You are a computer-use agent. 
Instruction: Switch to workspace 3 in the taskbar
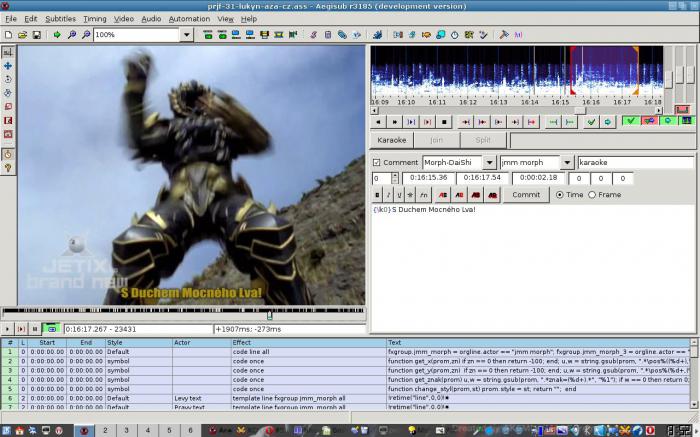click(126, 431)
